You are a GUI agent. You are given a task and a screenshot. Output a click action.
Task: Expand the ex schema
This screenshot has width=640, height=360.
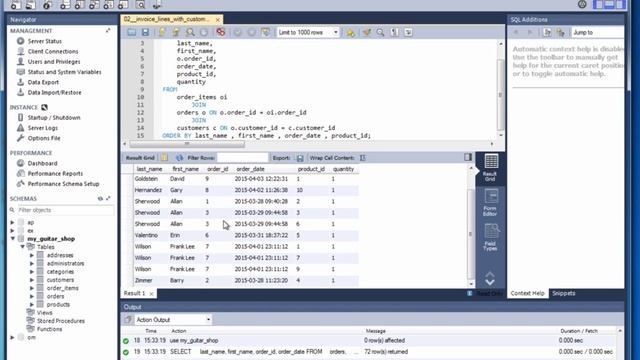coord(12,231)
